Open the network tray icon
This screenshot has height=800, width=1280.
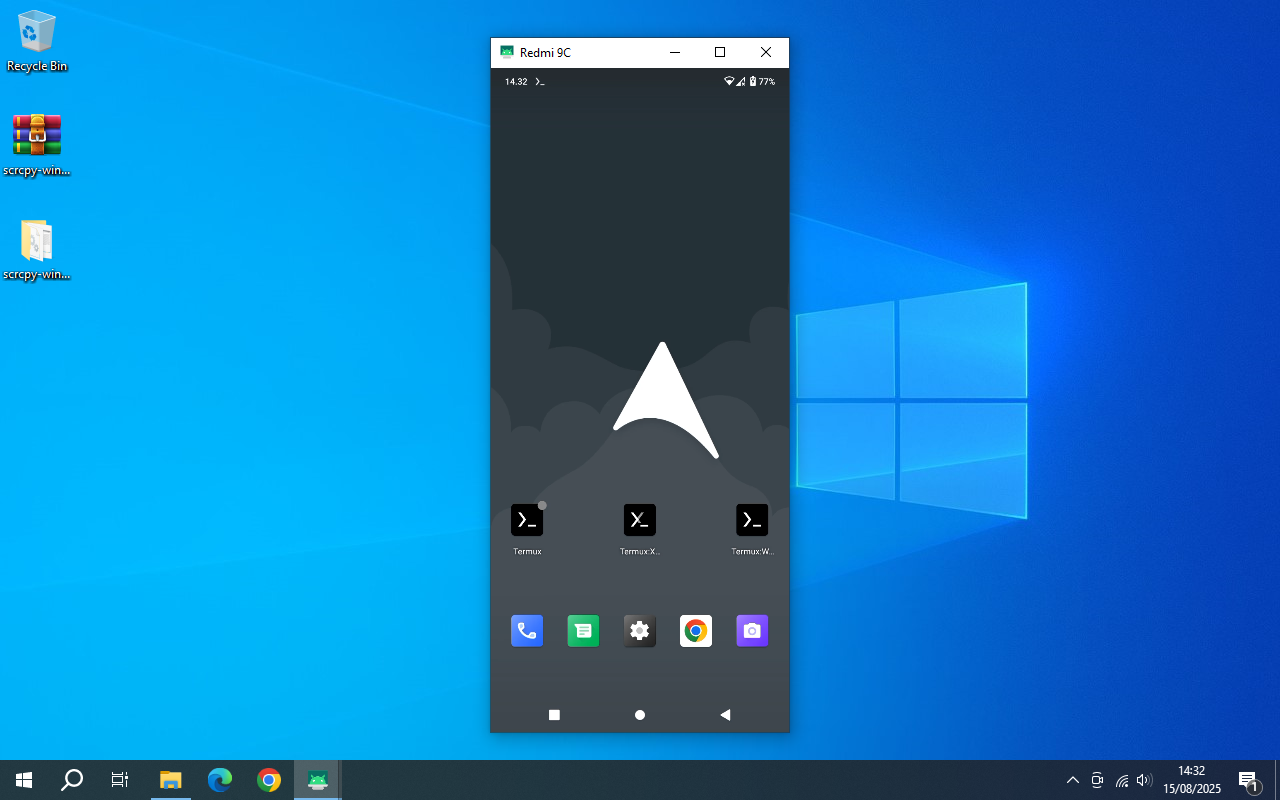[x=1122, y=780]
